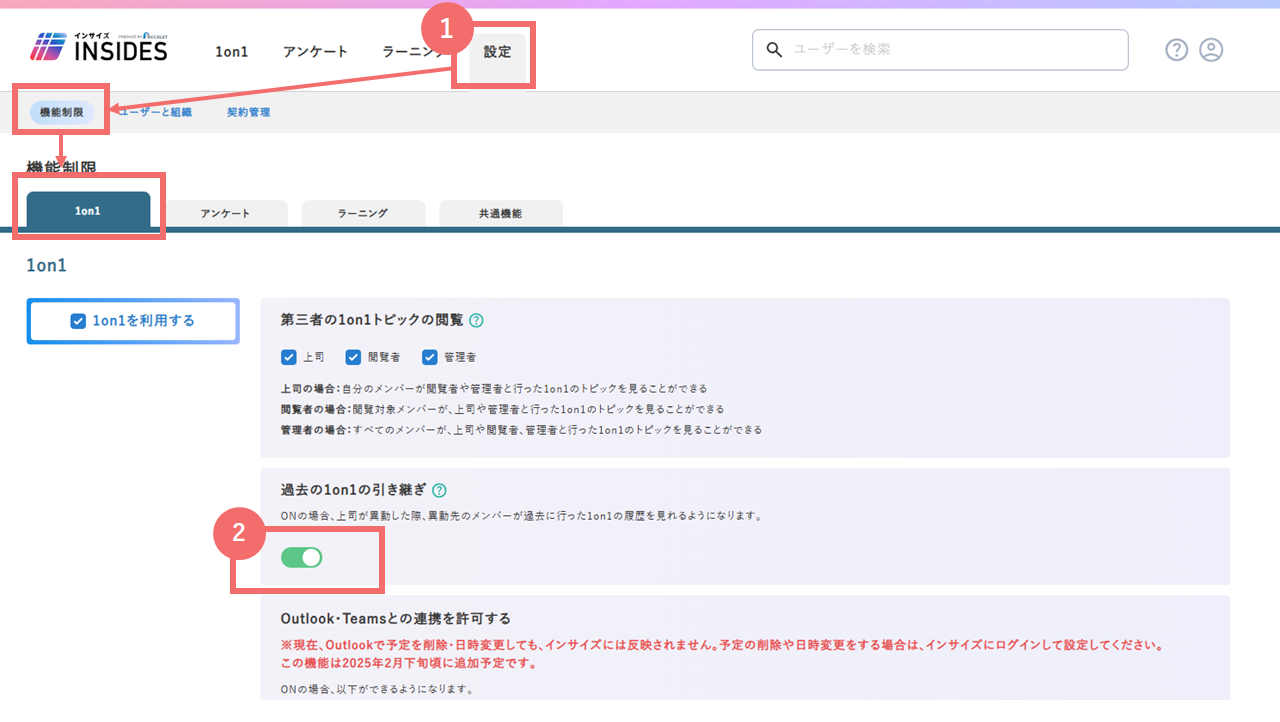The image size is (1280, 722).
Task: Click the INSIDES logo
Action: point(98,47)
